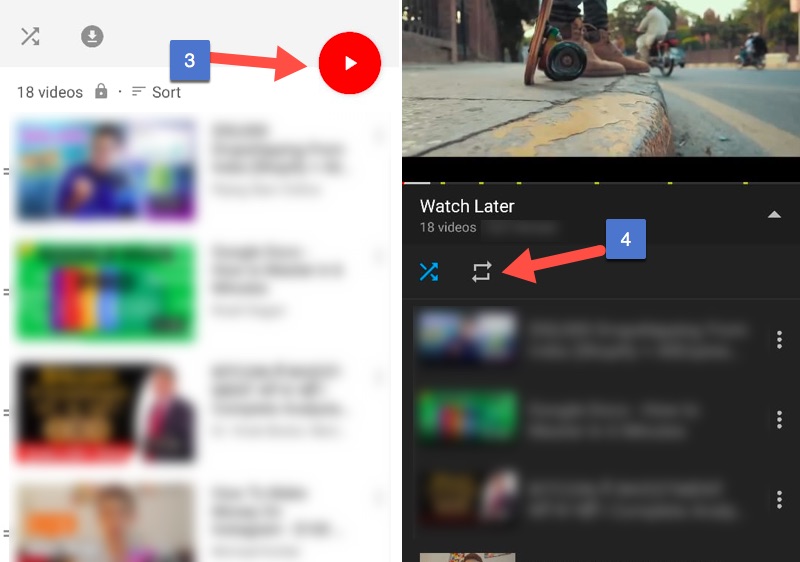Download the playlist using the download icon
The width and height of the screenshot is (800, 562).
point(92,36)
